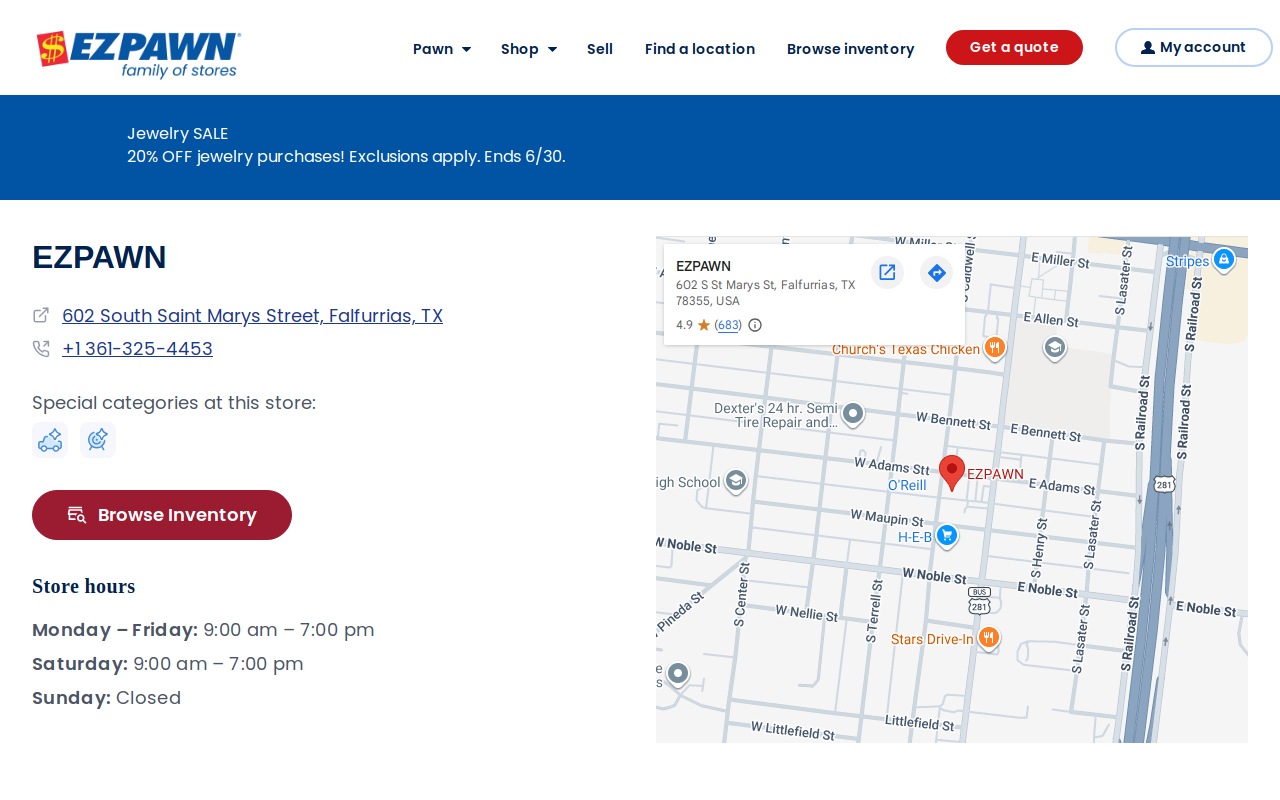Click Church's Texas Chicken restaurant marker
Image resolution: width=1280 pixels, height=800 pixels.
[994, 348]
